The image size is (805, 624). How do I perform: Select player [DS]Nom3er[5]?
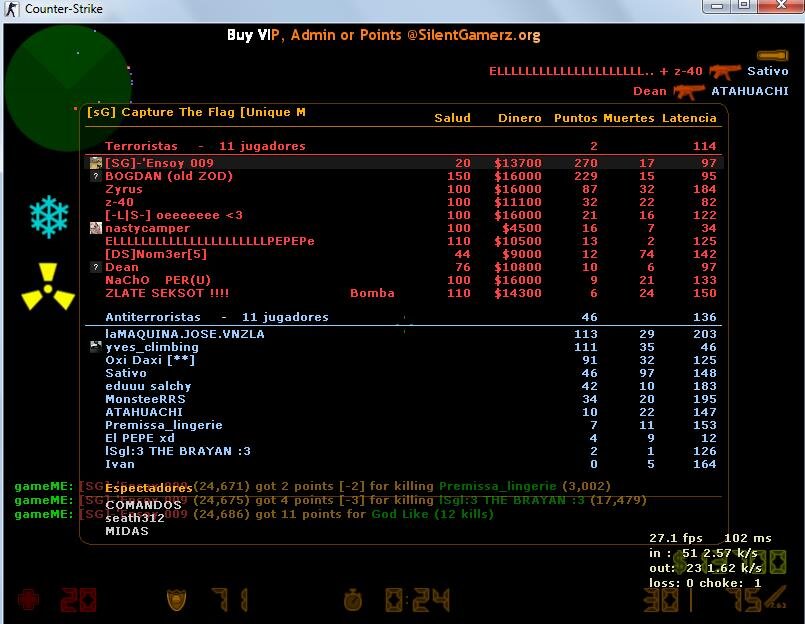[x=156, y=254]
